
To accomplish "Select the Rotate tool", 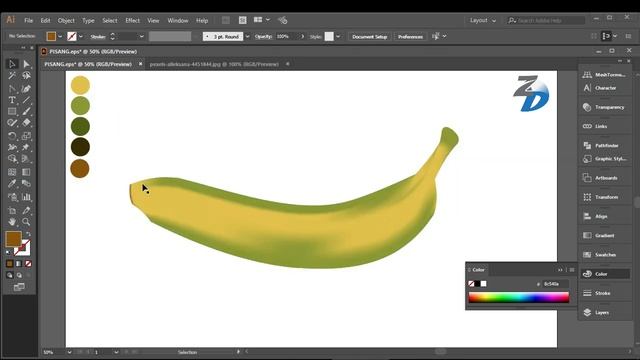I will [x=12, y=136].
